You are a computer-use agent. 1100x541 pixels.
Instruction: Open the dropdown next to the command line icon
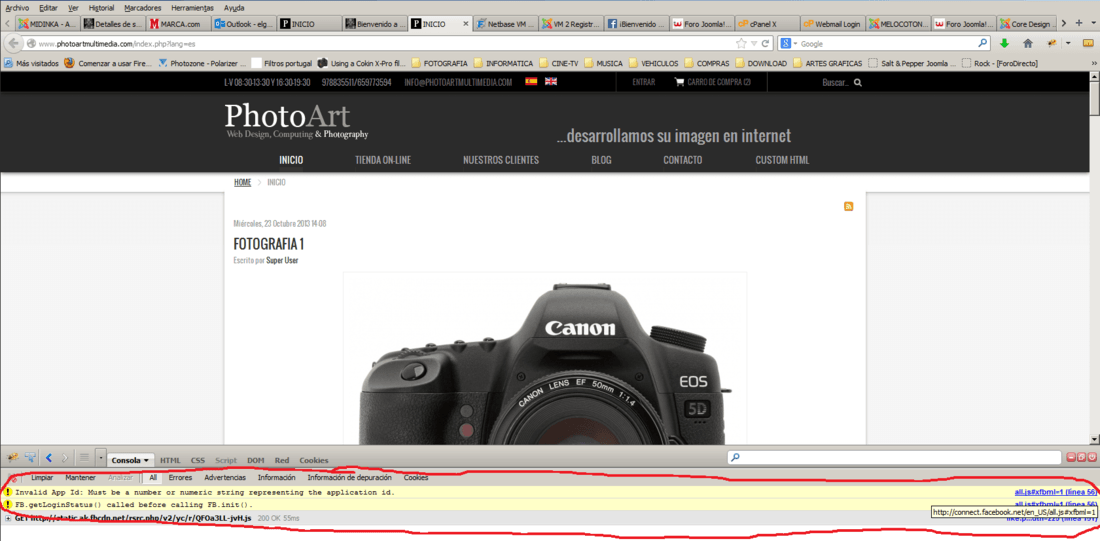pos(101,457)
